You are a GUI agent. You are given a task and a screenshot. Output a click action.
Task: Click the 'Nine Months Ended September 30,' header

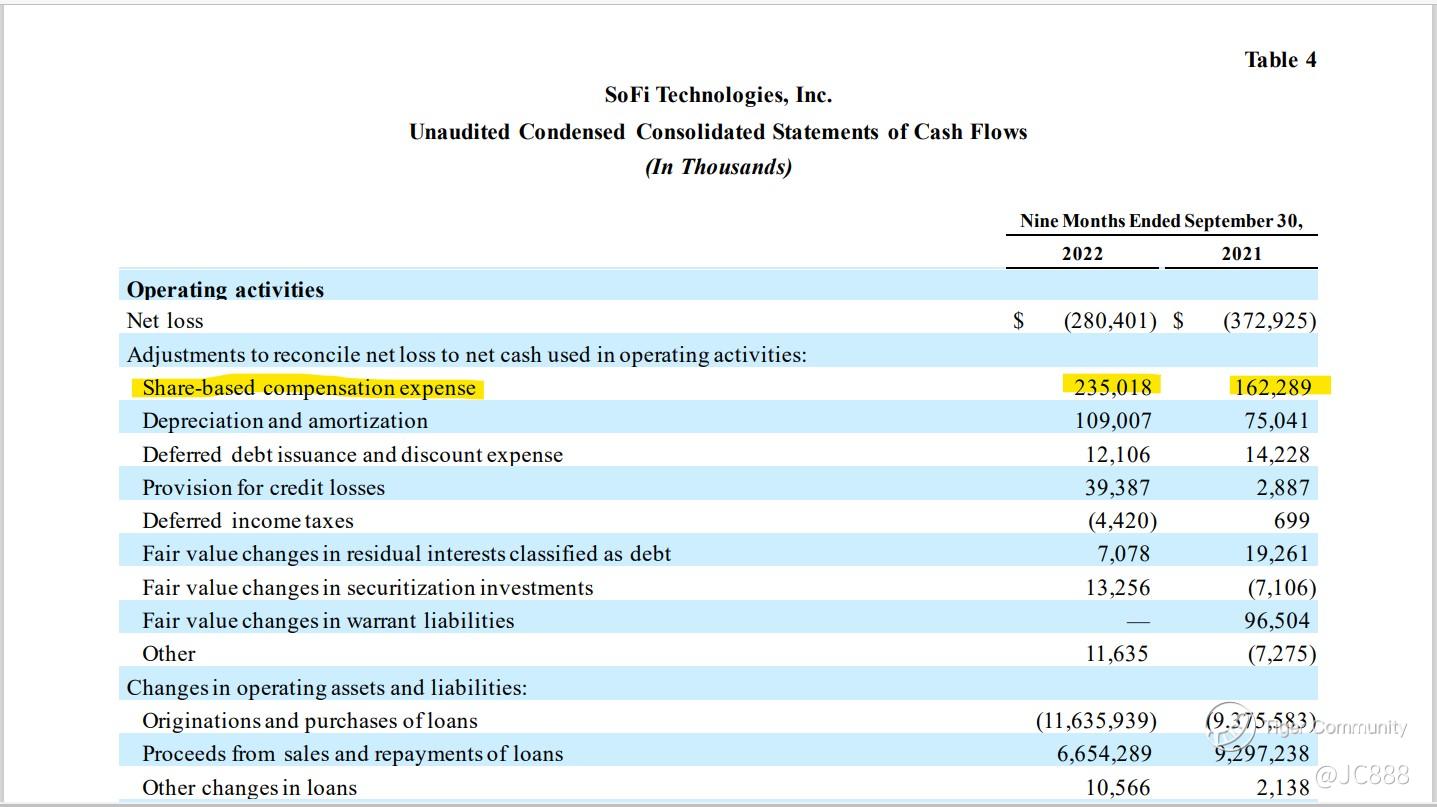pos(1161,221)
